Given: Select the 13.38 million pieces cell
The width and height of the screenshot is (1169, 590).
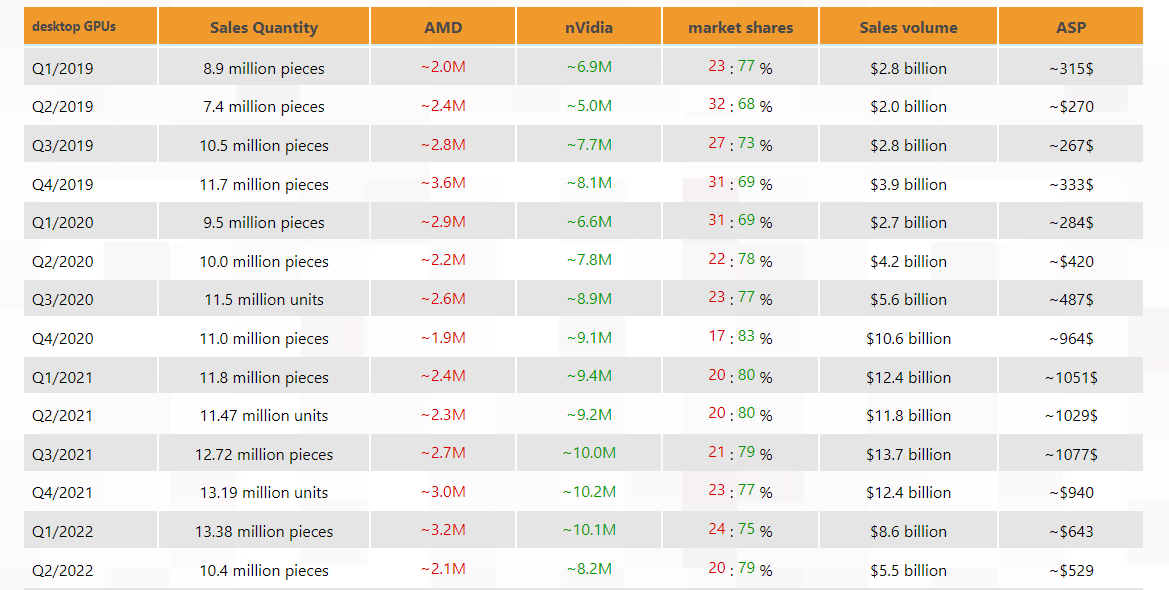Looking at the screenshot, I should [264, 532].
